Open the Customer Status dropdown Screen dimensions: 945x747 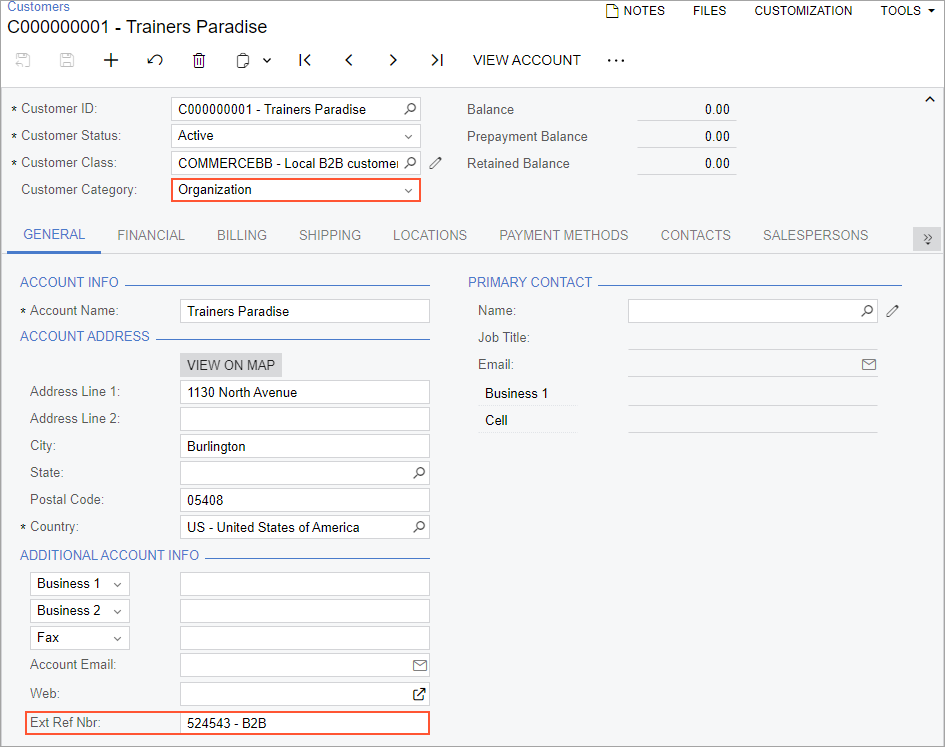[408, 136]
